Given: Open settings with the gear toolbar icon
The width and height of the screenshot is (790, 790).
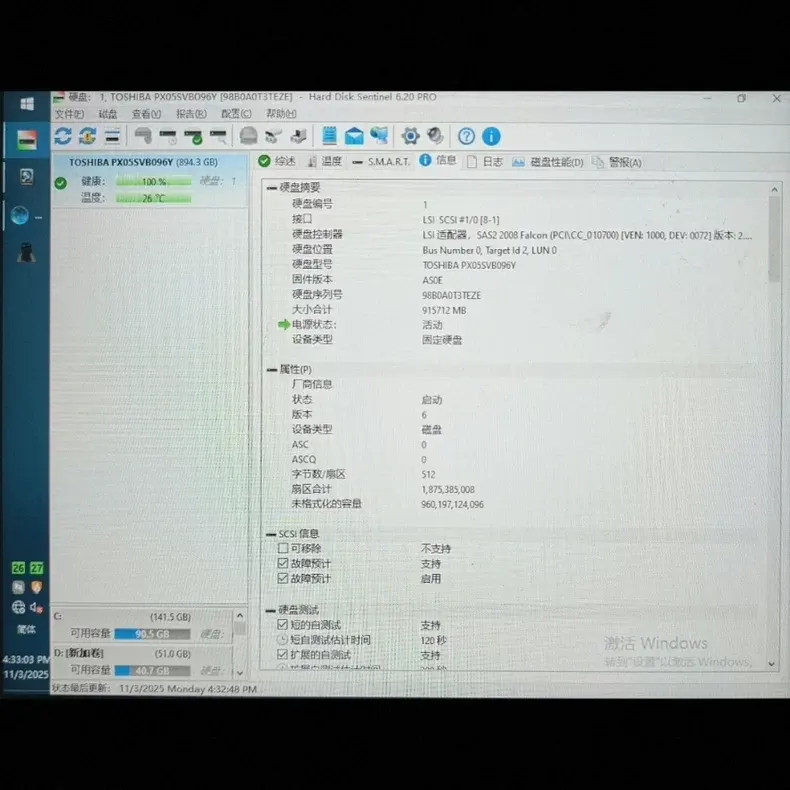Looking at the screenshot, I should pos(411,136).
